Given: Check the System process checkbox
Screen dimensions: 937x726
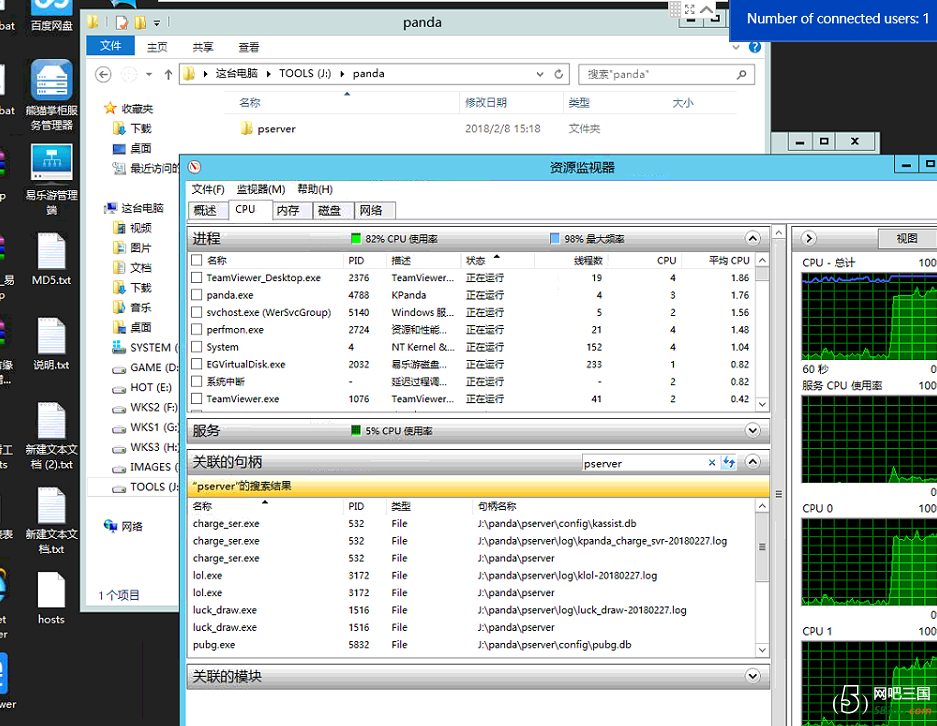Looking at the screenshot, I should (197, 347).
